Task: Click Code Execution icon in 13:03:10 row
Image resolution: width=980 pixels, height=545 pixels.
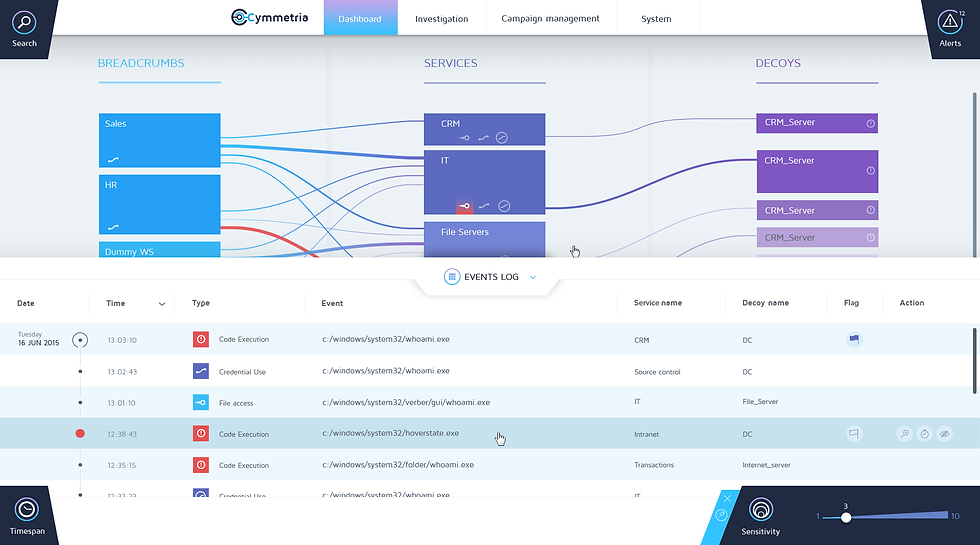Action: tap(201, 339)
